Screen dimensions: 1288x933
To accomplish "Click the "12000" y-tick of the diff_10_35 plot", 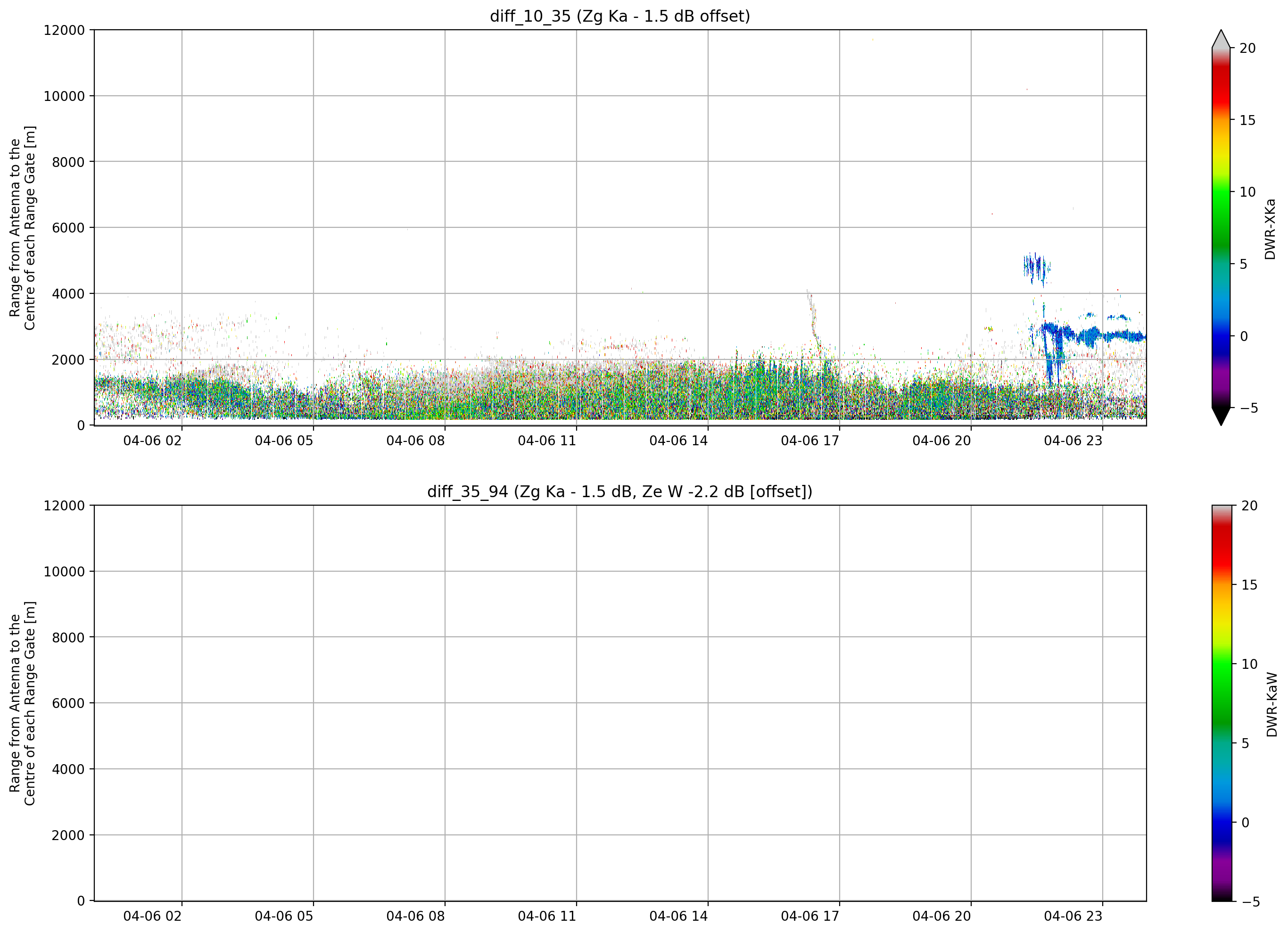I will point(64,30).
